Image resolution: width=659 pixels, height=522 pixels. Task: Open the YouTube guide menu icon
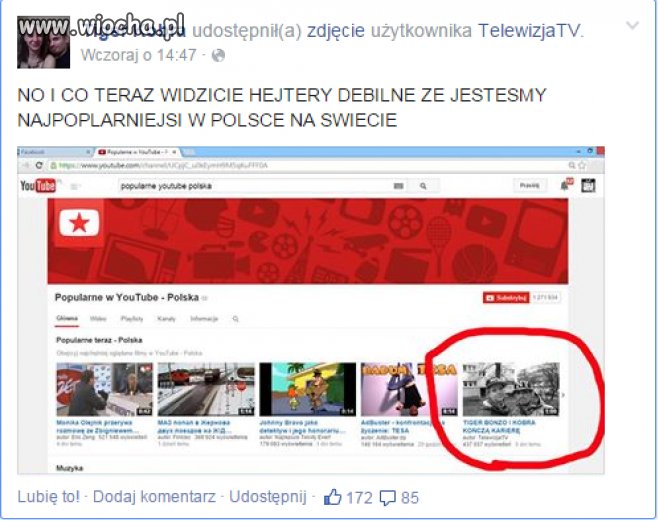tap(75, 186)
